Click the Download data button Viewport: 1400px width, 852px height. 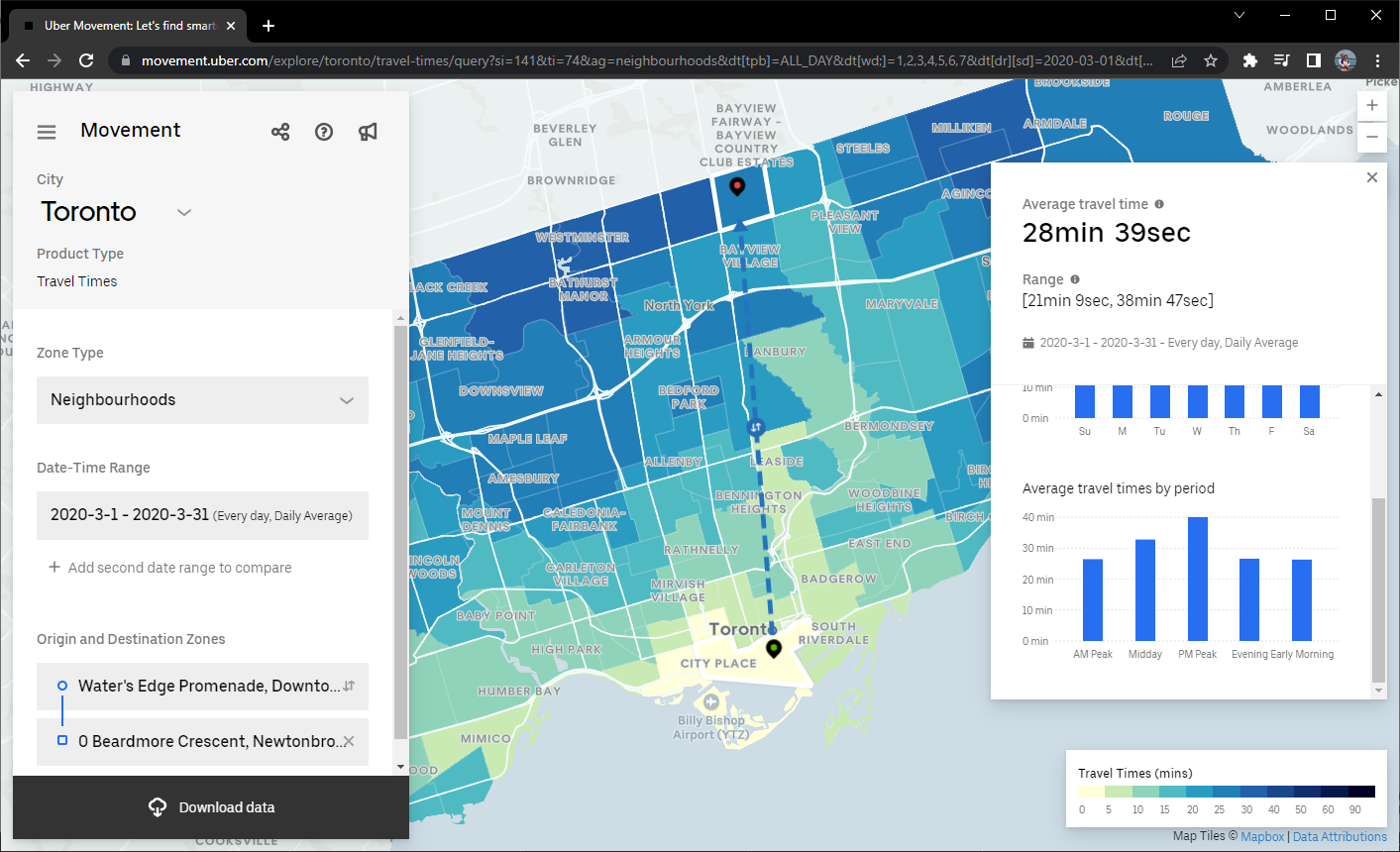tap(211, 807)
